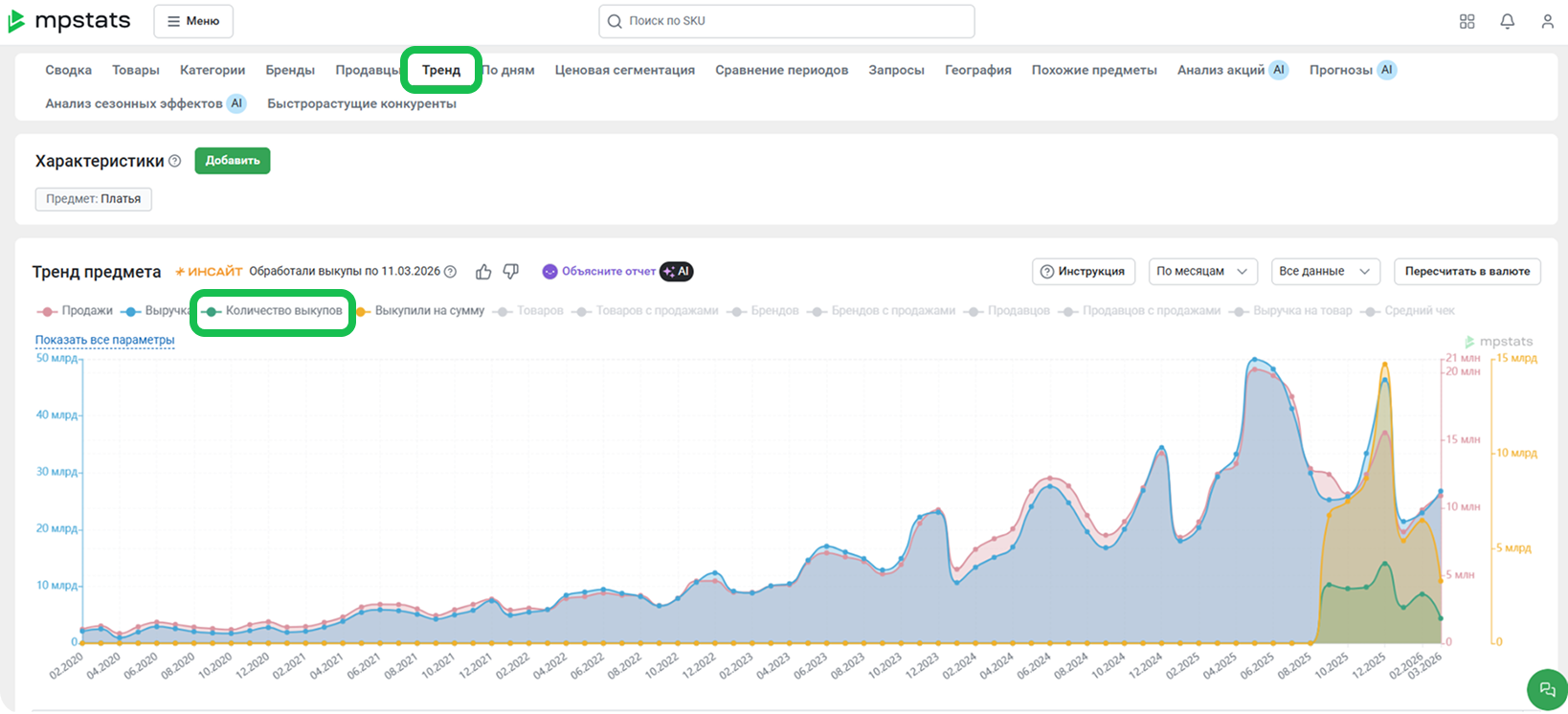
Task: Open the Все данные dropdown
Action: [x=1324, y=272]
